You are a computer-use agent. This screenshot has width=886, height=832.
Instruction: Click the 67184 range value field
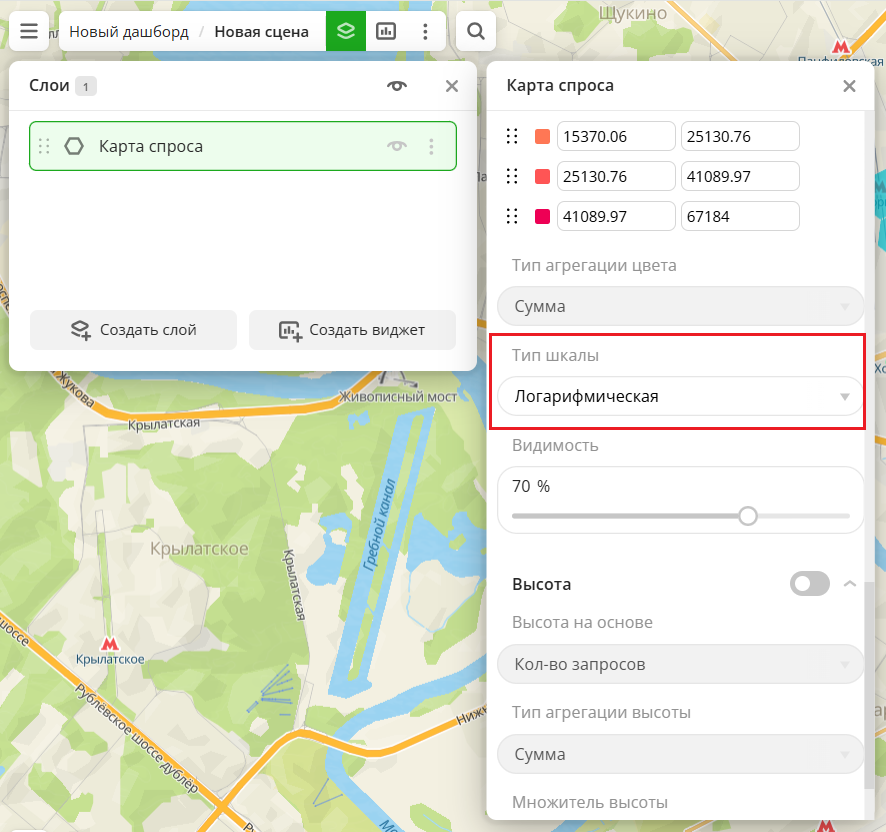coord(739,217)
